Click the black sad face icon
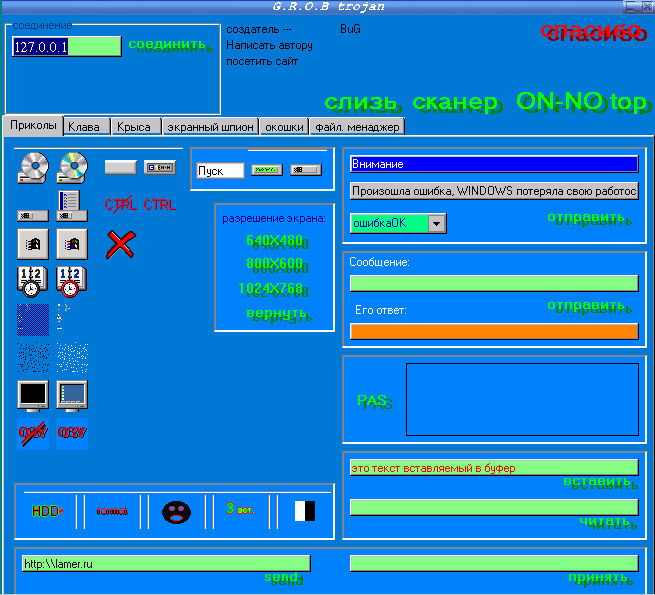This screenshot has height=595, width=655. click(x=176, y=512)
